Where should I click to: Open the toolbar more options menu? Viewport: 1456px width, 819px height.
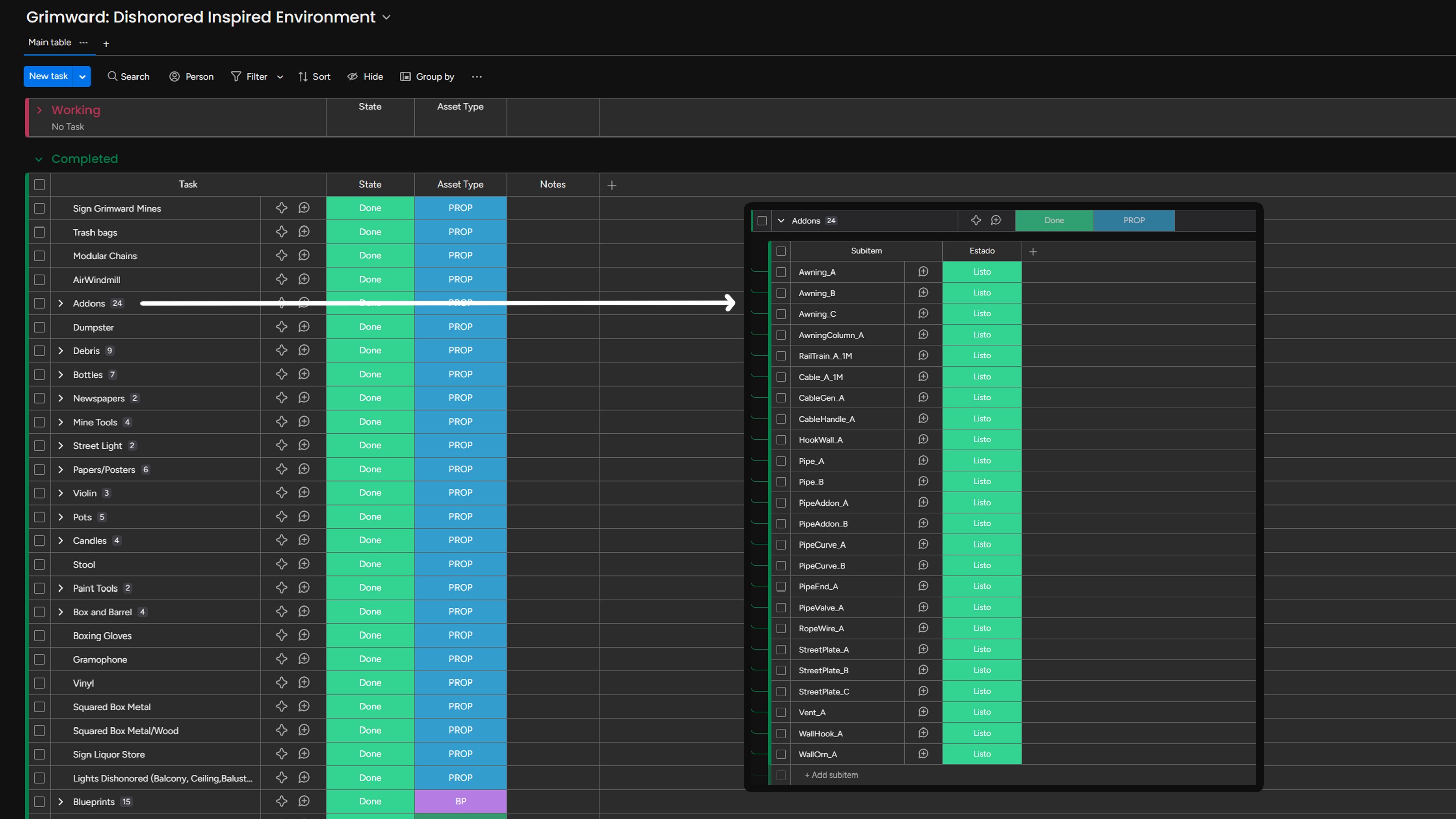(476, 77)
